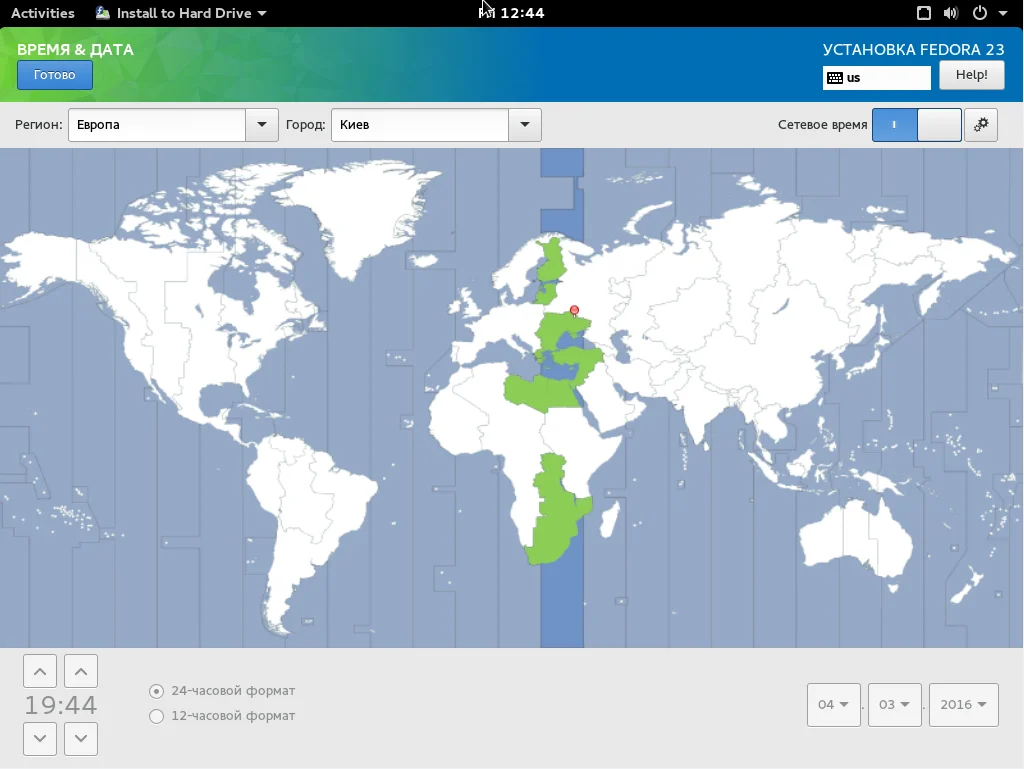This screenshot has width=1024, height=769.
Task: Toggle the Сетевое время switch
Action: tap(916, 125)
